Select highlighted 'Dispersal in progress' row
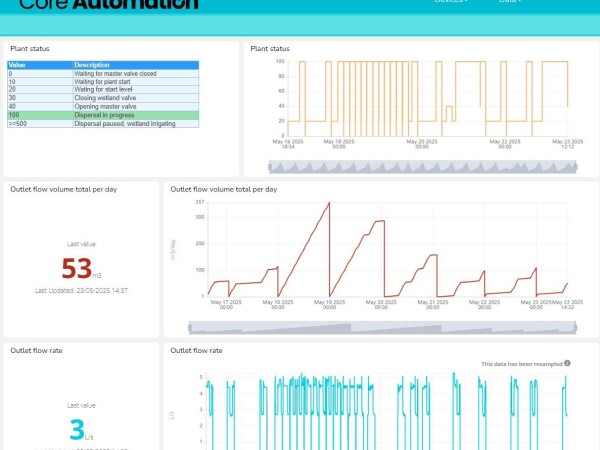Screen dimensions: 600x450 coord(103,115)
